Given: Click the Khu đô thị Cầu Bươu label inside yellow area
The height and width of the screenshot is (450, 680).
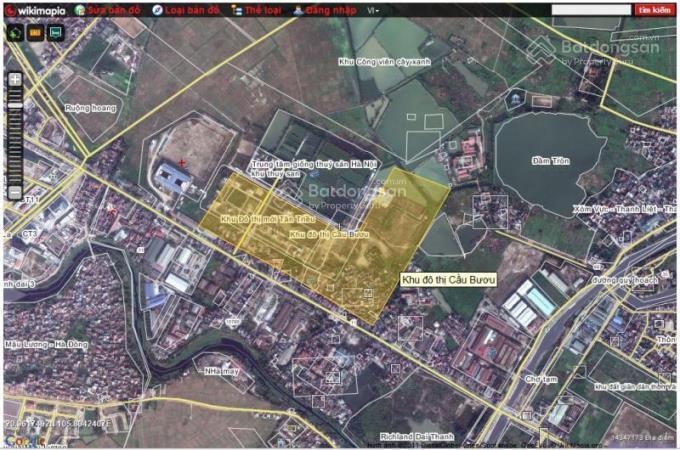Looking at the screenshot, I should 329,235.
